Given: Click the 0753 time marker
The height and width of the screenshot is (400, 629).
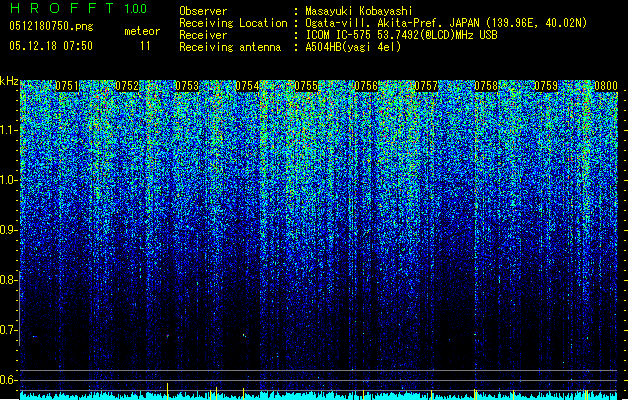Looking at the screenshot, I should tap(187, 86).
